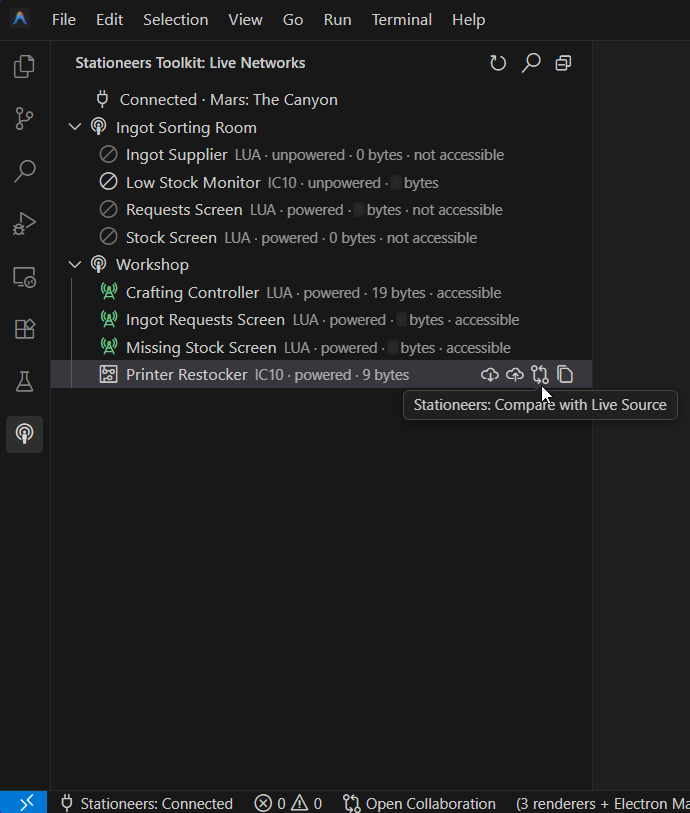Open the Terminal menu
This screenshot has height=813, width=690.
tap(402, 20)
